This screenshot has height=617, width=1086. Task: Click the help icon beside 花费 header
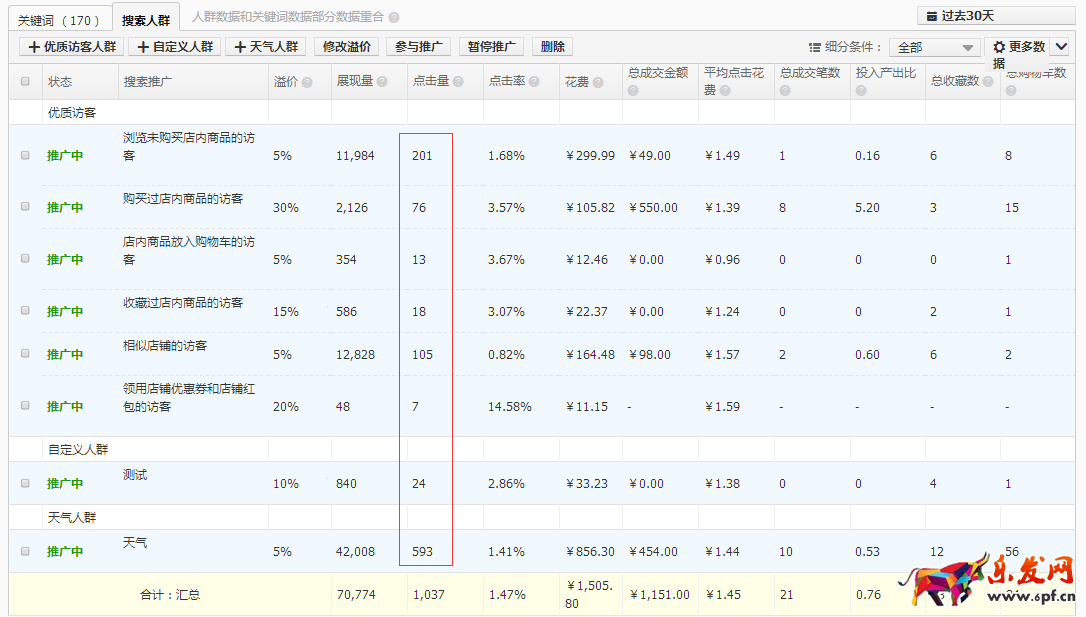[x=599, y=82]
